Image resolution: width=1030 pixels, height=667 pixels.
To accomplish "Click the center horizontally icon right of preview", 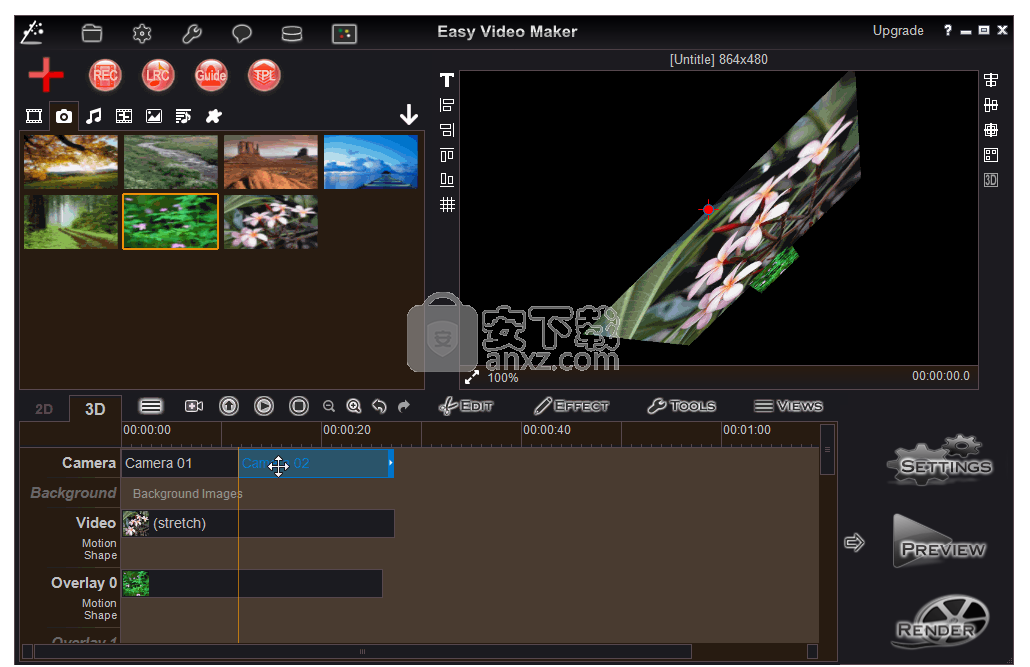I will 991,80.
